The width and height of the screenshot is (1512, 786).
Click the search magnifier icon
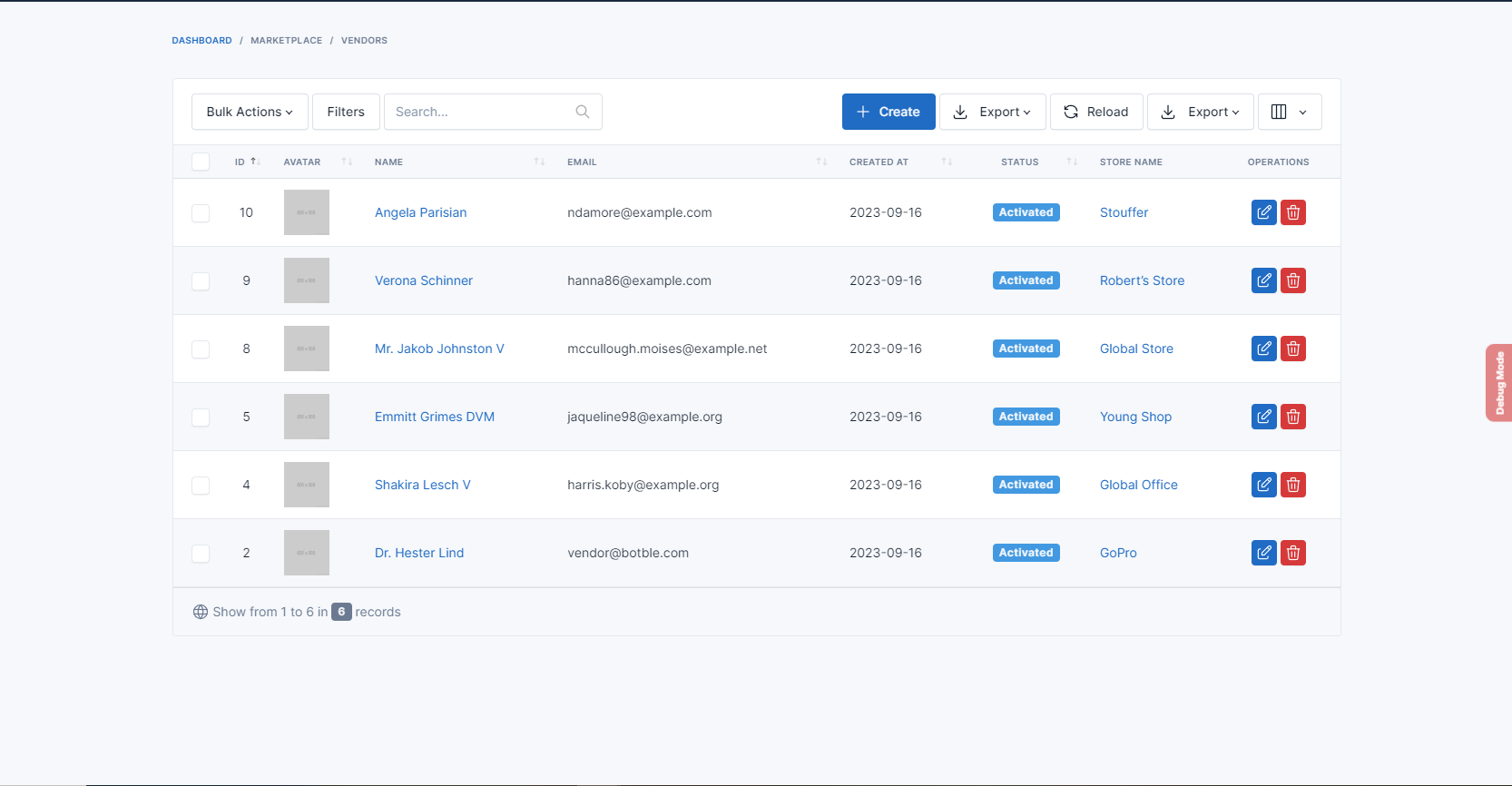583,112
